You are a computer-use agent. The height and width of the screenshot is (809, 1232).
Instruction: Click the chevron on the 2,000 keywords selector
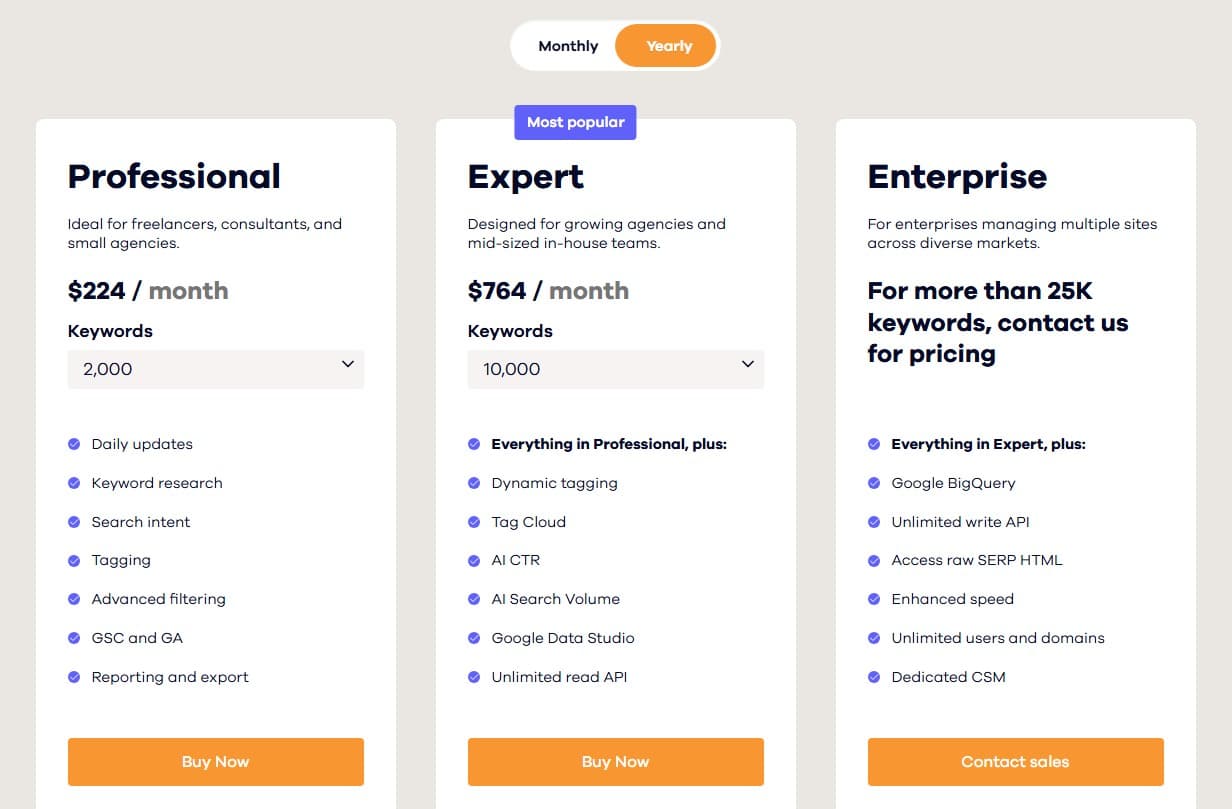click(348, 366)
